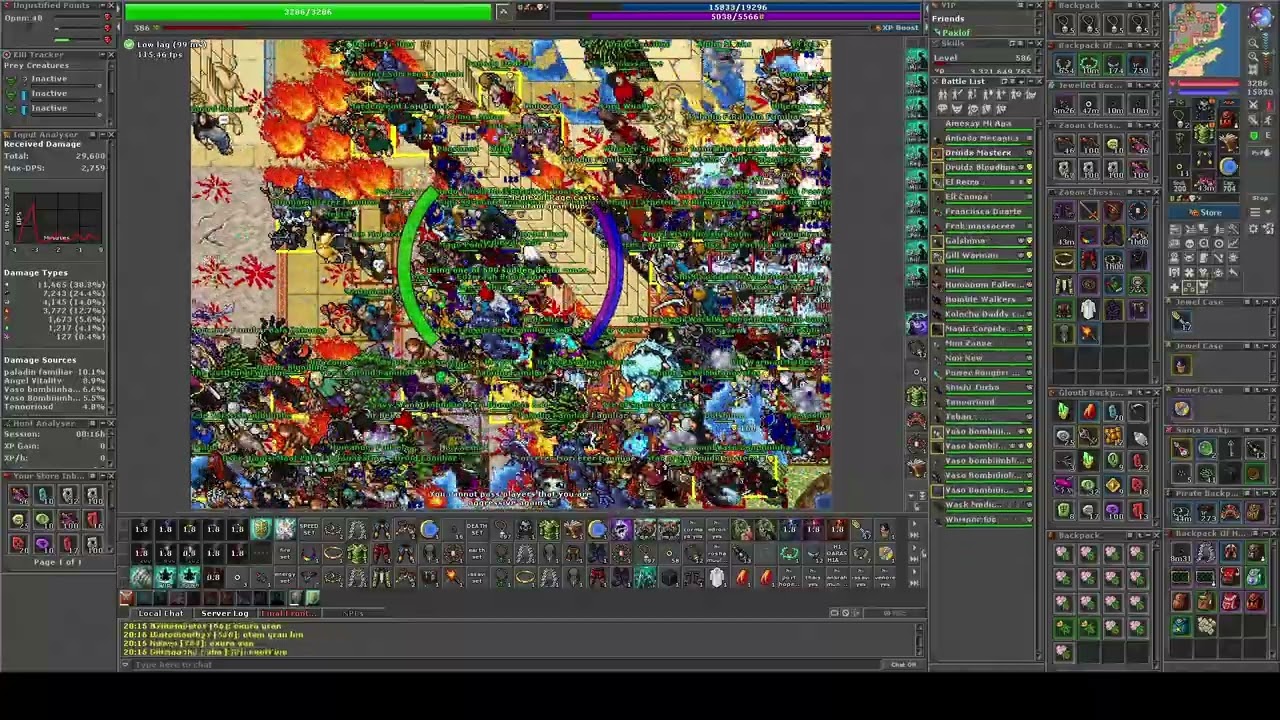Activate the energy set action button

285,577
